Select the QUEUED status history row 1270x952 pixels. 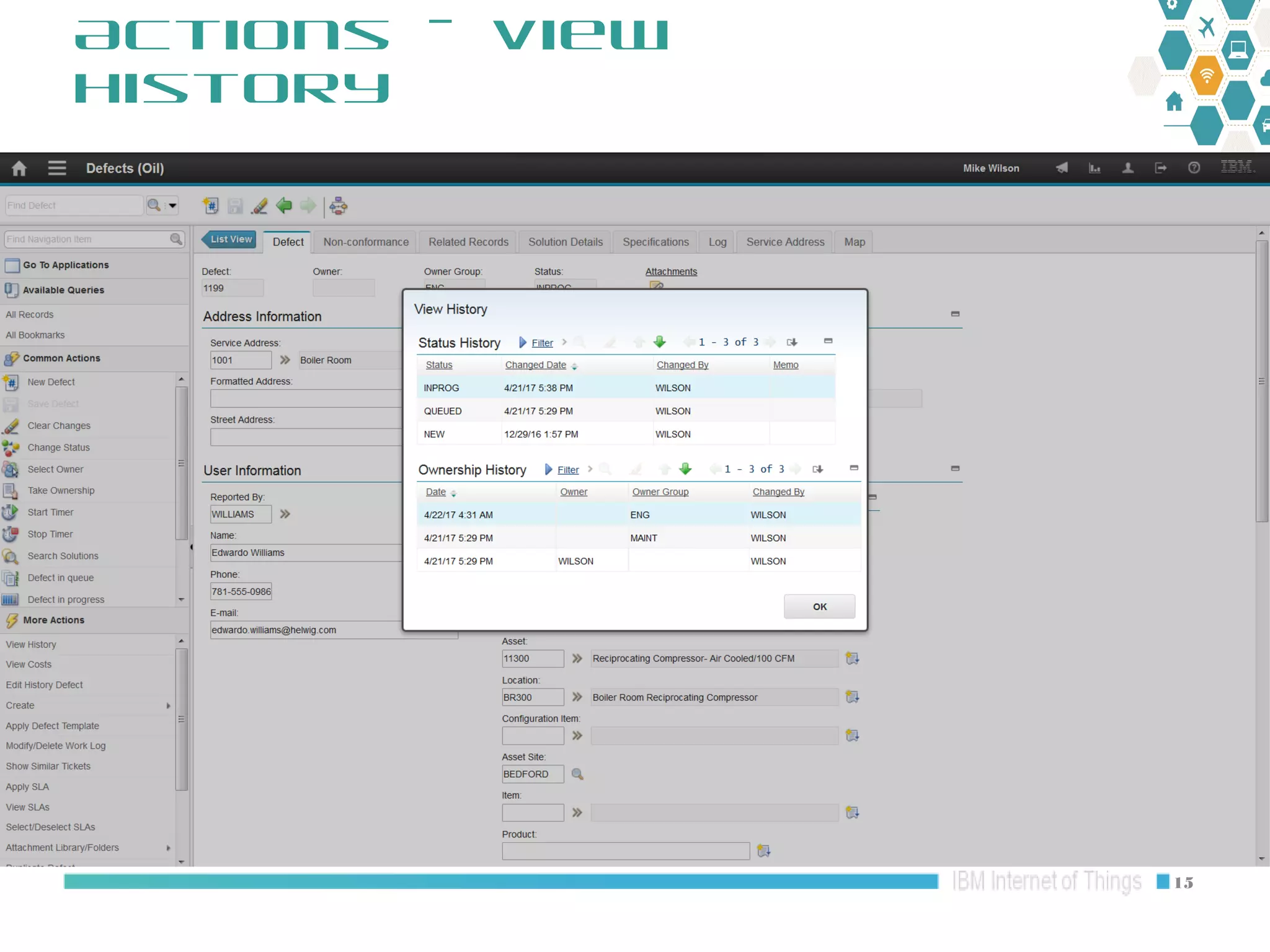626,411
